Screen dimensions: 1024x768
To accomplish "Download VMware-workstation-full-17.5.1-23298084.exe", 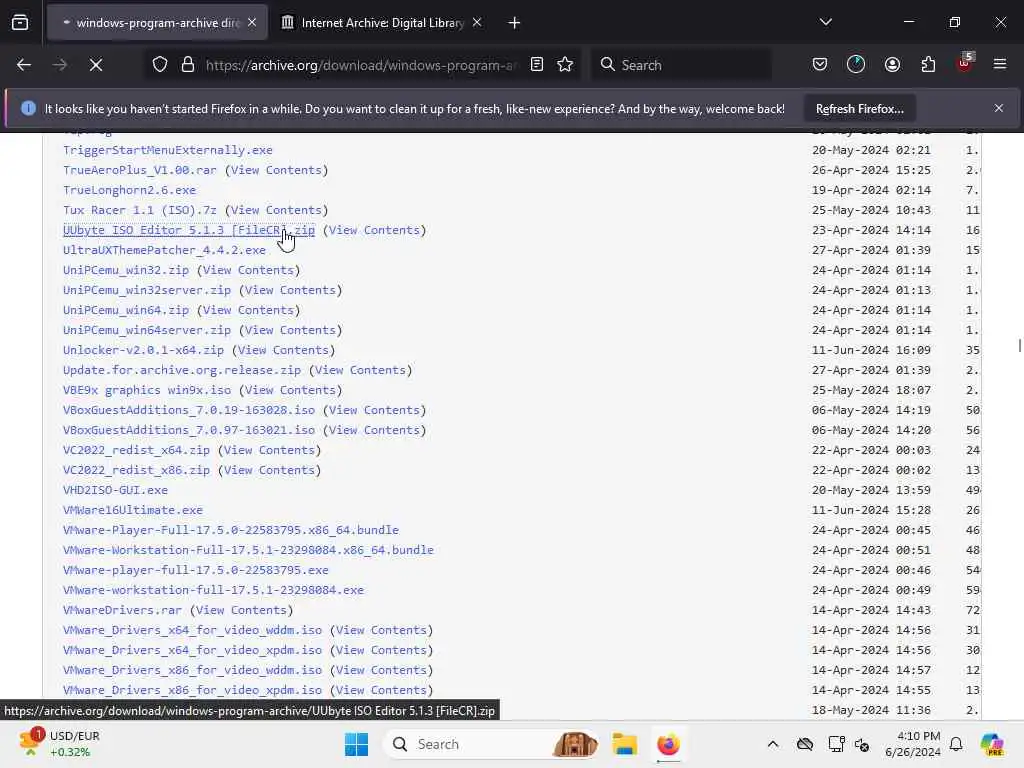I will 214,590.
